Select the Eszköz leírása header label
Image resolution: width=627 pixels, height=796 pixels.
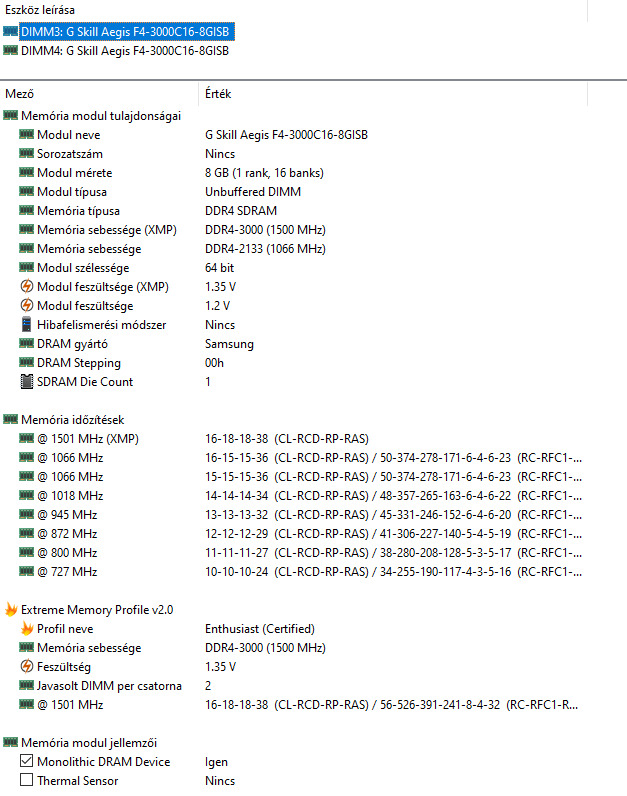tap(40, 10)
